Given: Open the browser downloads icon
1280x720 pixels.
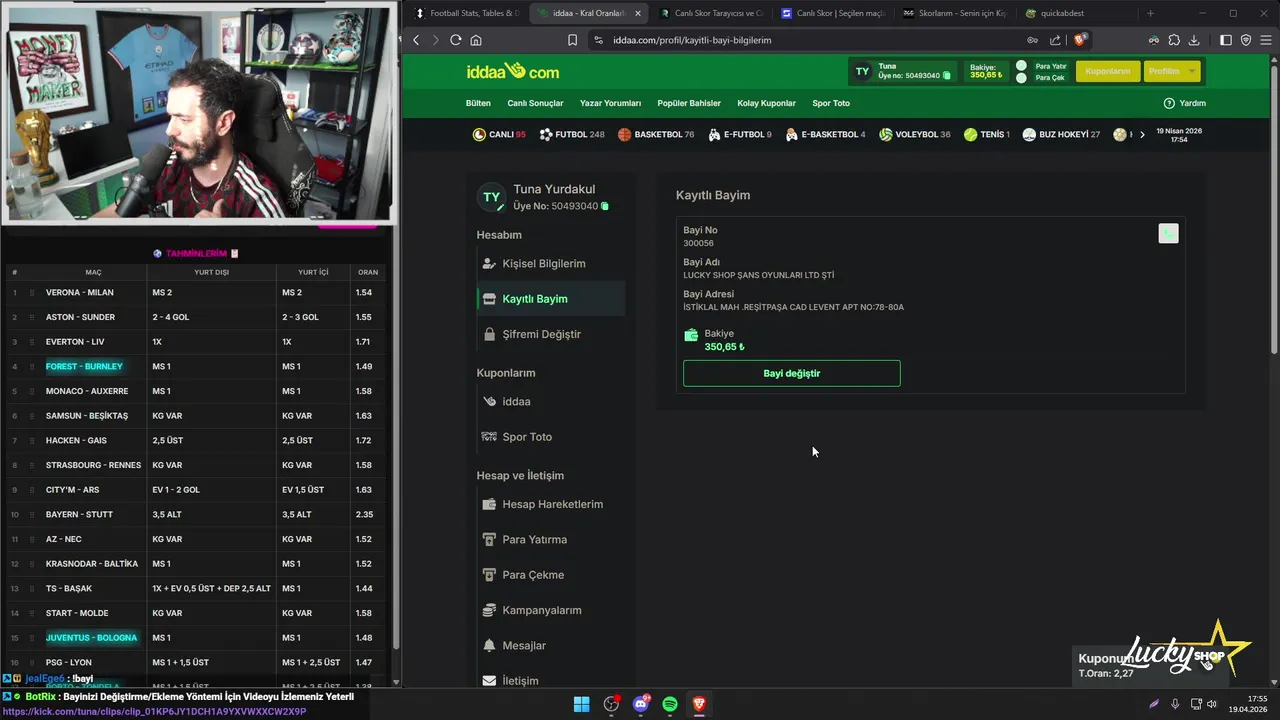Looking at the screenshot, I should 1194,40.
